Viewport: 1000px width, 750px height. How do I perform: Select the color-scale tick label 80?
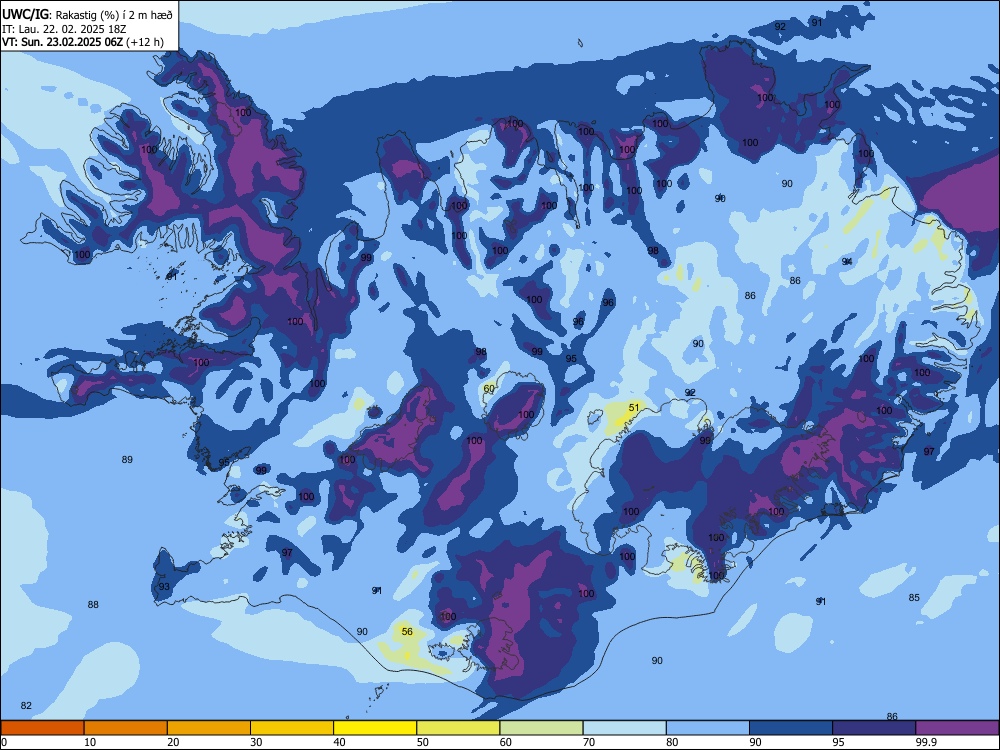click(672, 742)
